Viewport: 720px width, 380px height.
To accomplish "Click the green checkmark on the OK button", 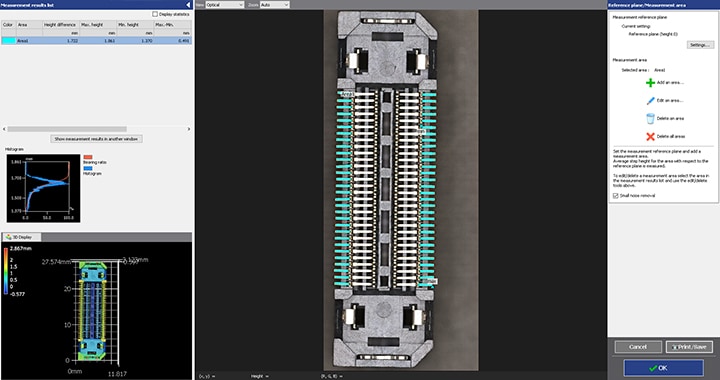I will [653, 368].
